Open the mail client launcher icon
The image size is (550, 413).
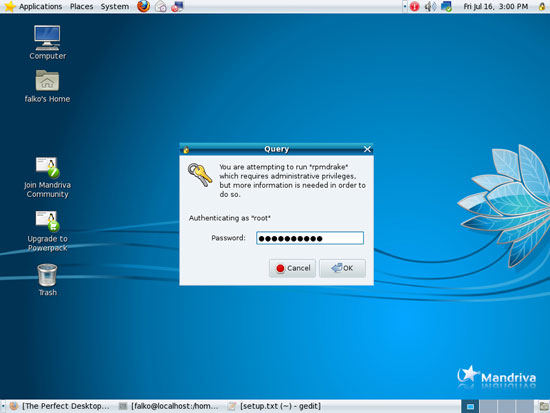pyautogui.click(x=161, y=6)
